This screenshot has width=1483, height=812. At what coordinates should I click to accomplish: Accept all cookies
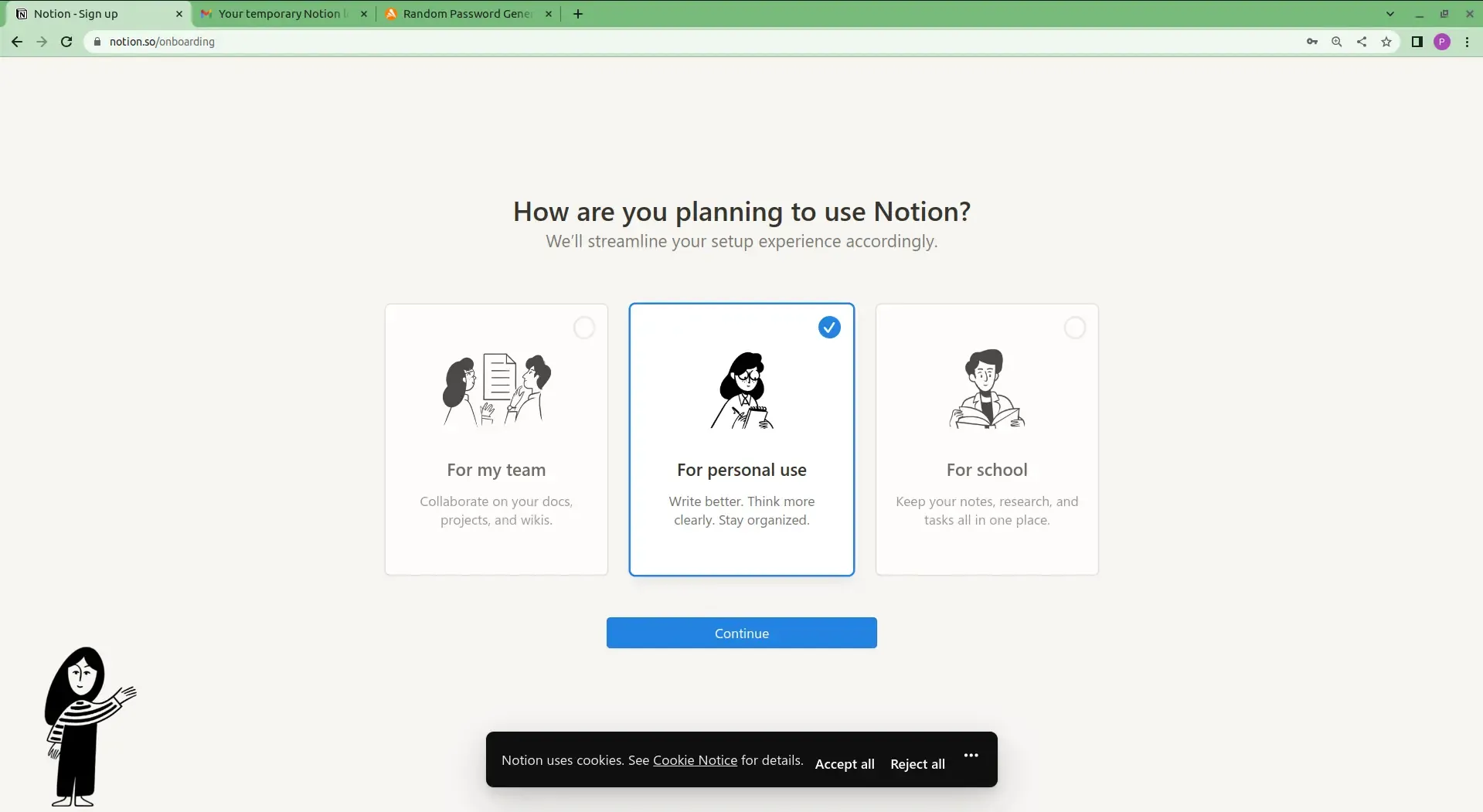pyautogui.click(x=845, y=764)
